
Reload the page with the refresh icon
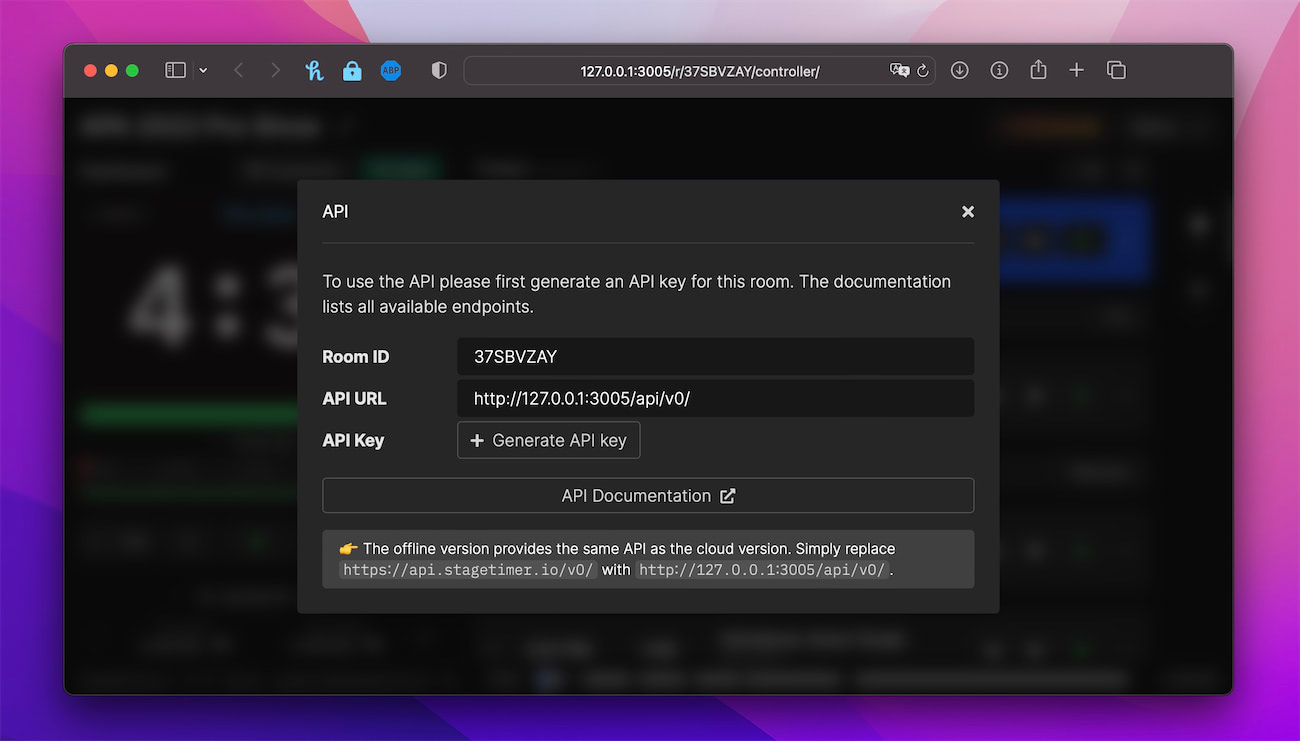[x=923, y=71]
